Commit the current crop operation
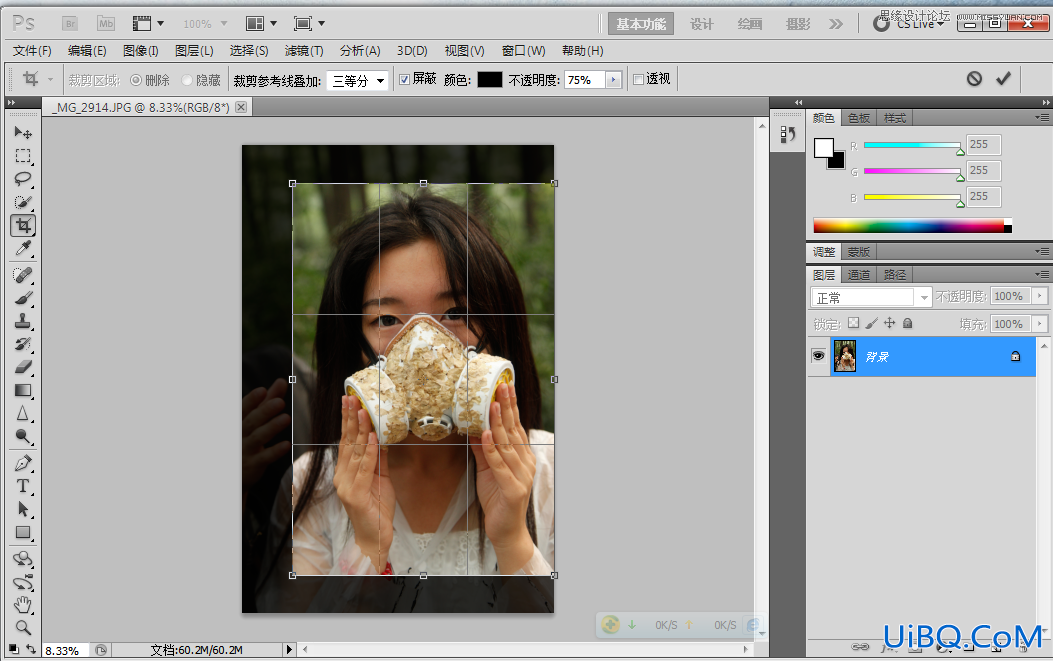The width and height of the screenshot is (1053, 661). click(x=1003, y=79)
